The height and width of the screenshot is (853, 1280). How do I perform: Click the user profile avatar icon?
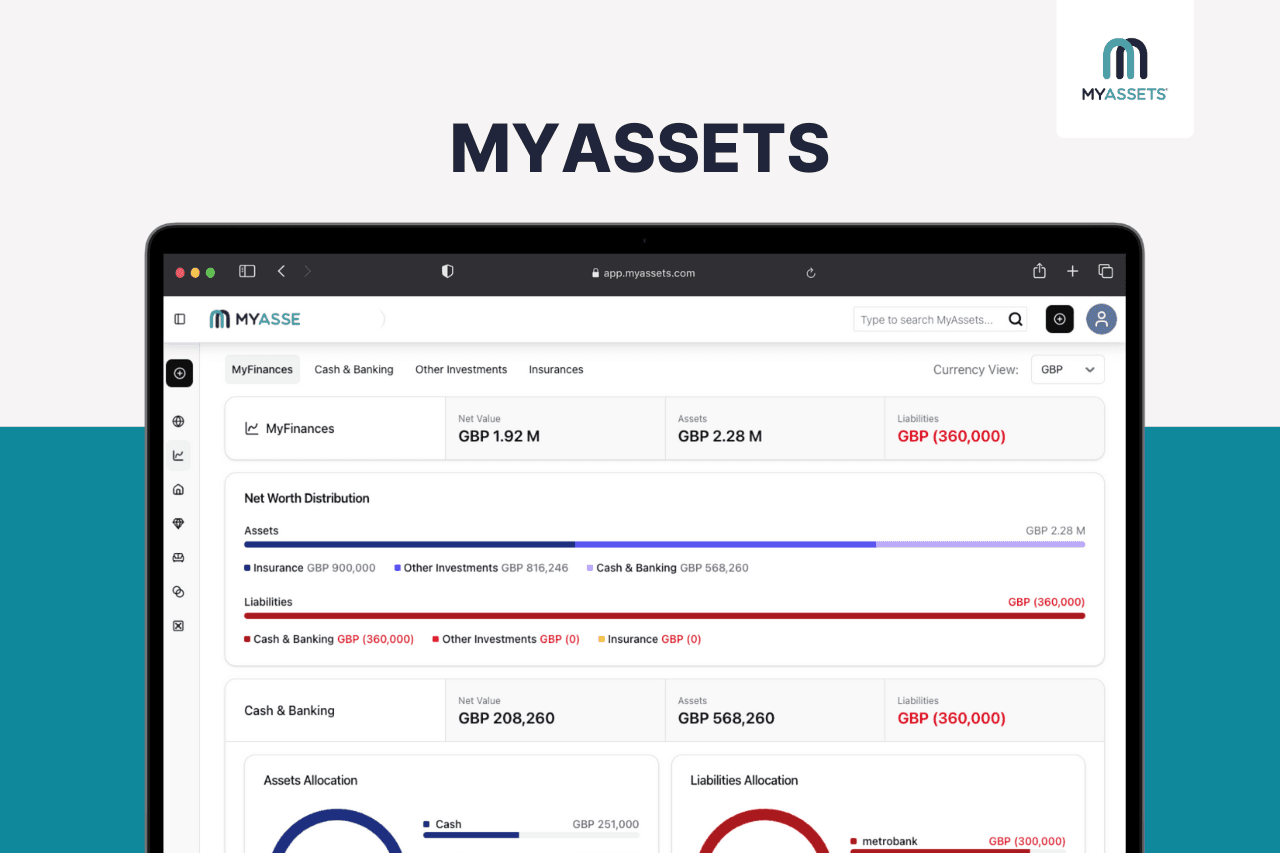(x=1101, y=319)
